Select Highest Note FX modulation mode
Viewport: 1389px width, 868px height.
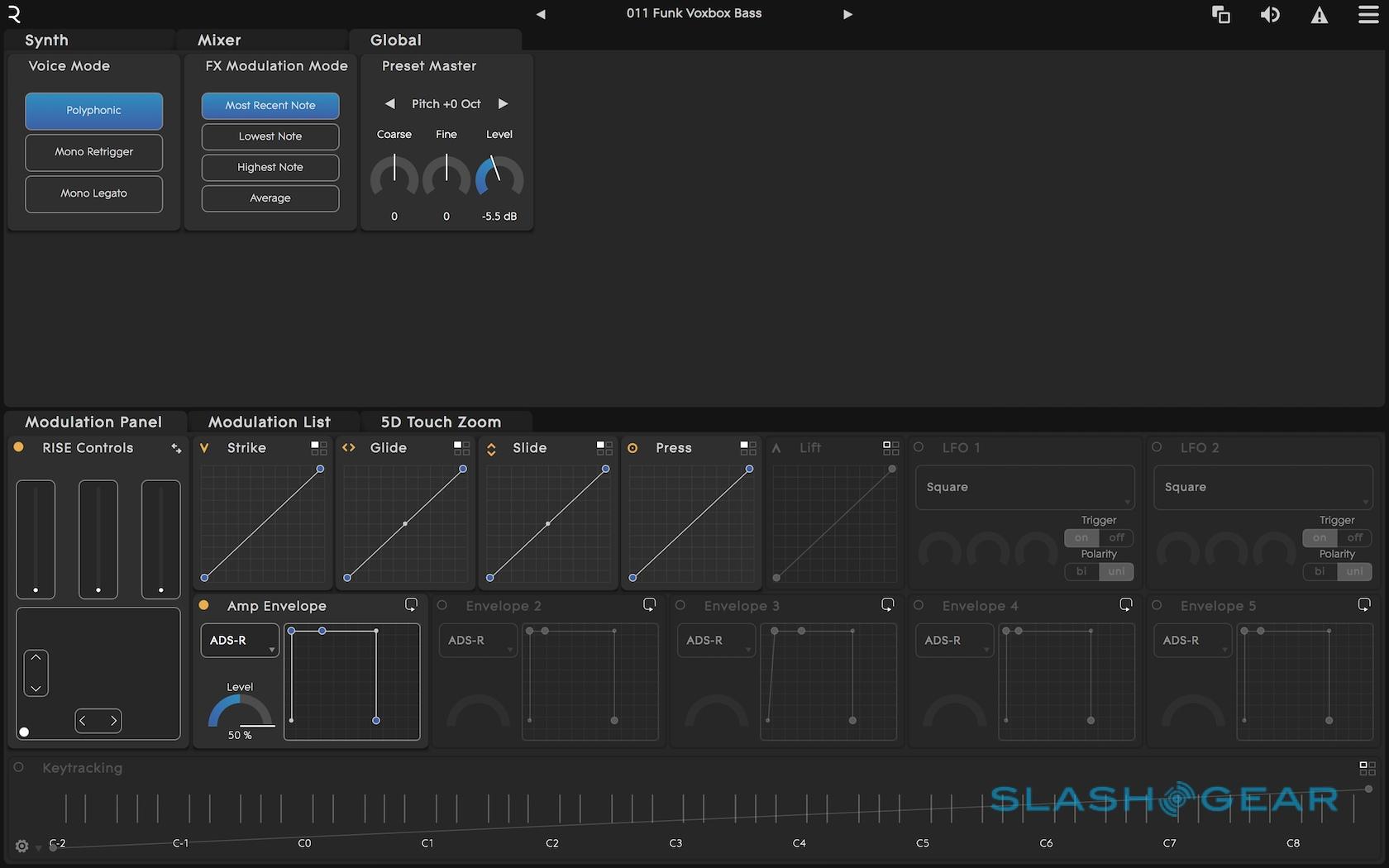pos(270,167)
